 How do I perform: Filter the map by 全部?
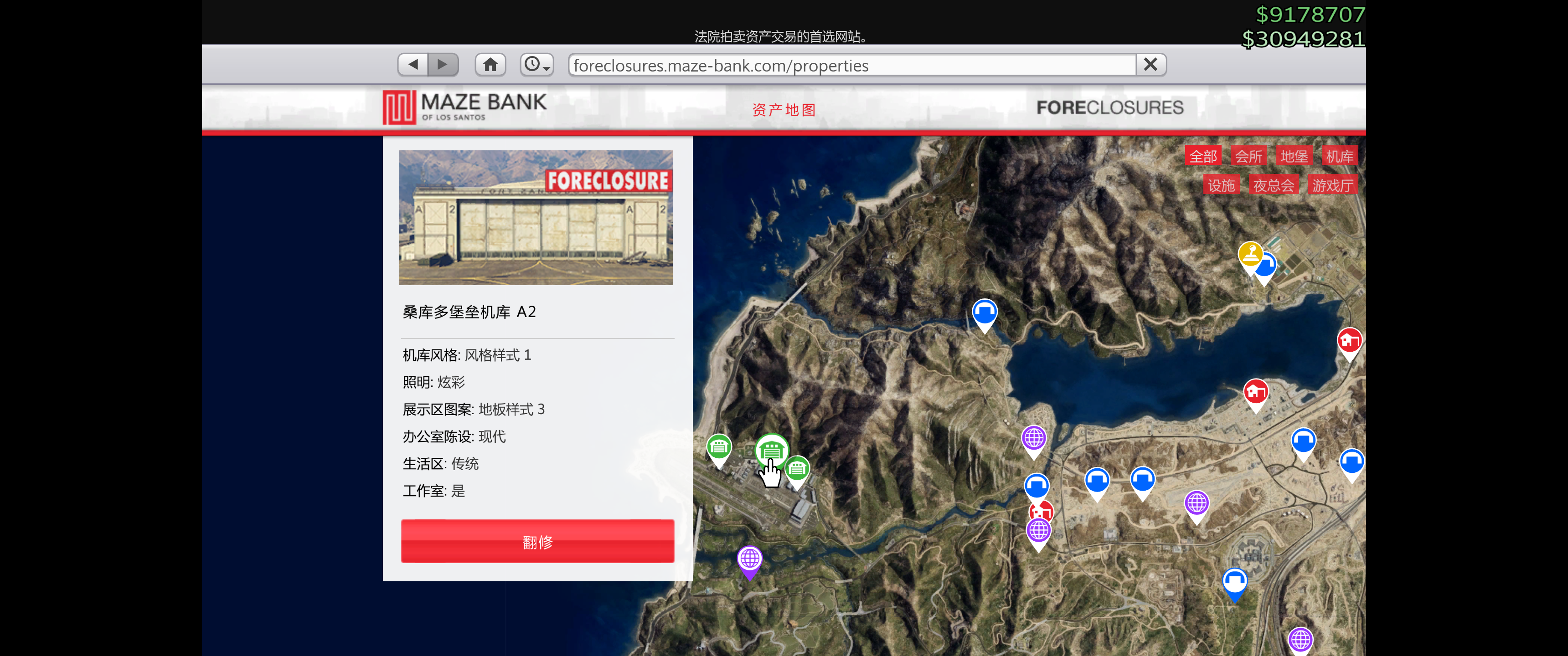(x=1203, y=156)
